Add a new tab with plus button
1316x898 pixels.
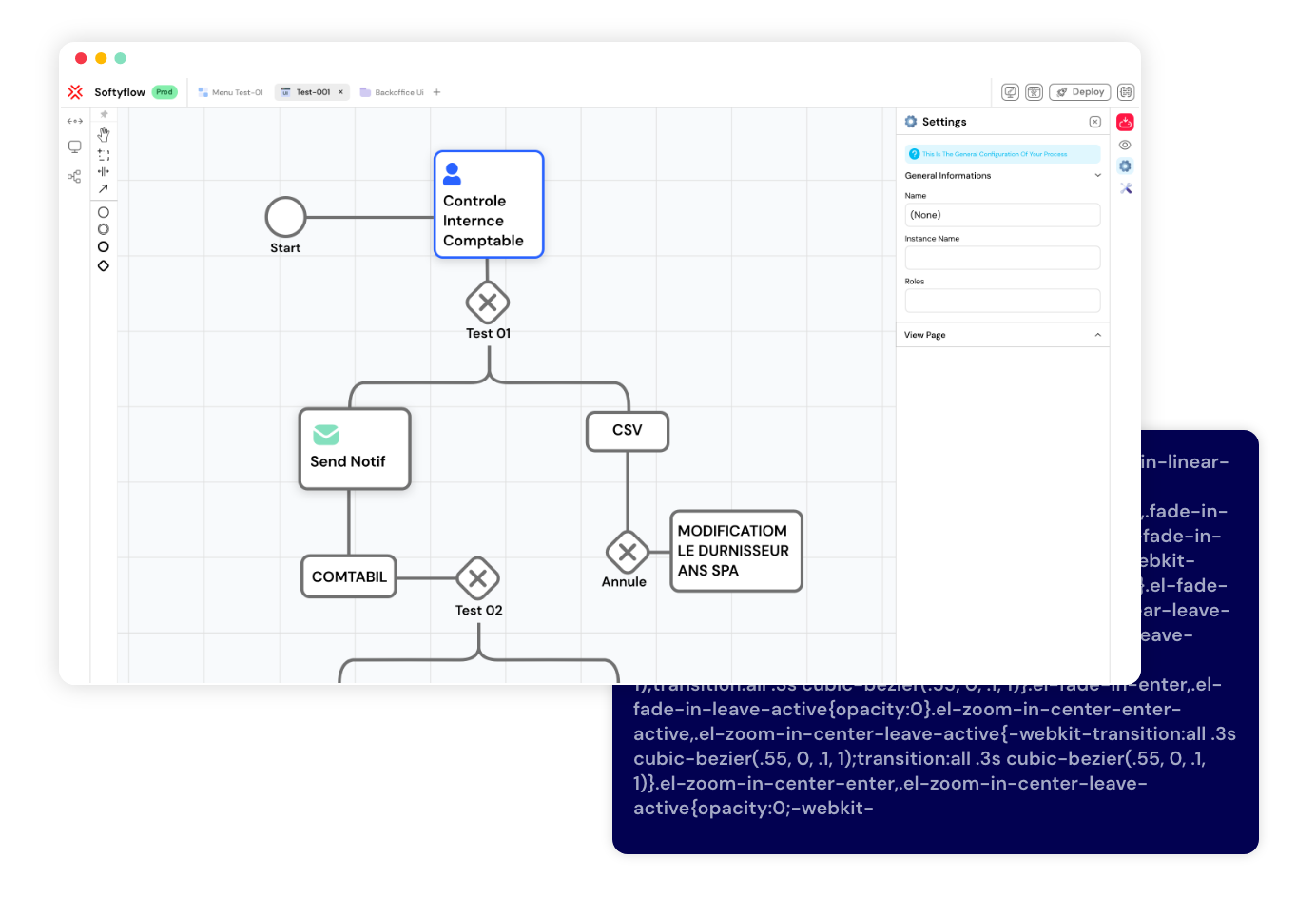[436, 92]
